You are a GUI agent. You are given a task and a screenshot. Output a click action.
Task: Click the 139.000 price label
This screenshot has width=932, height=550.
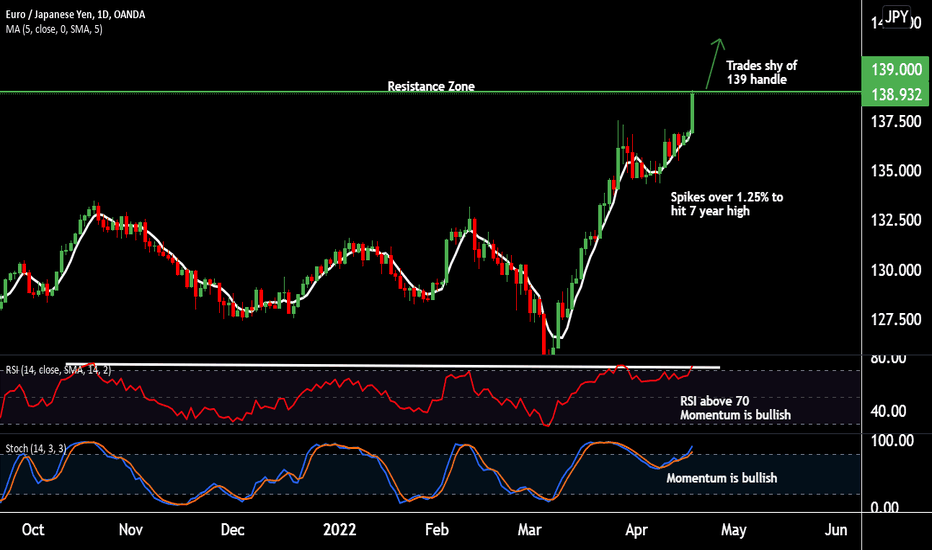(896, 70)
